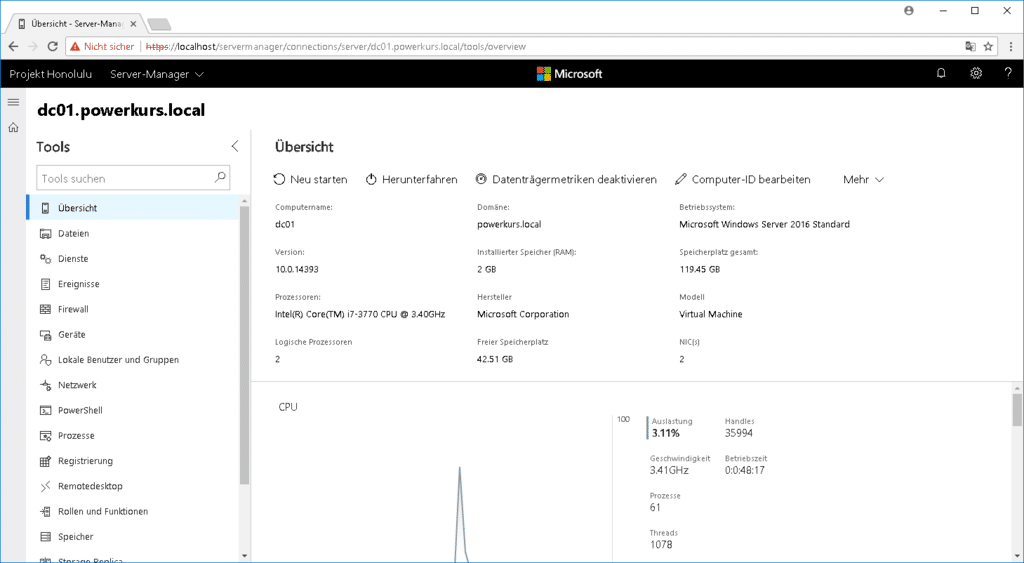1024x563 pixels.
Task: Click Datenträgermetriken deaktivieren
Action: [x=566, y=179]
